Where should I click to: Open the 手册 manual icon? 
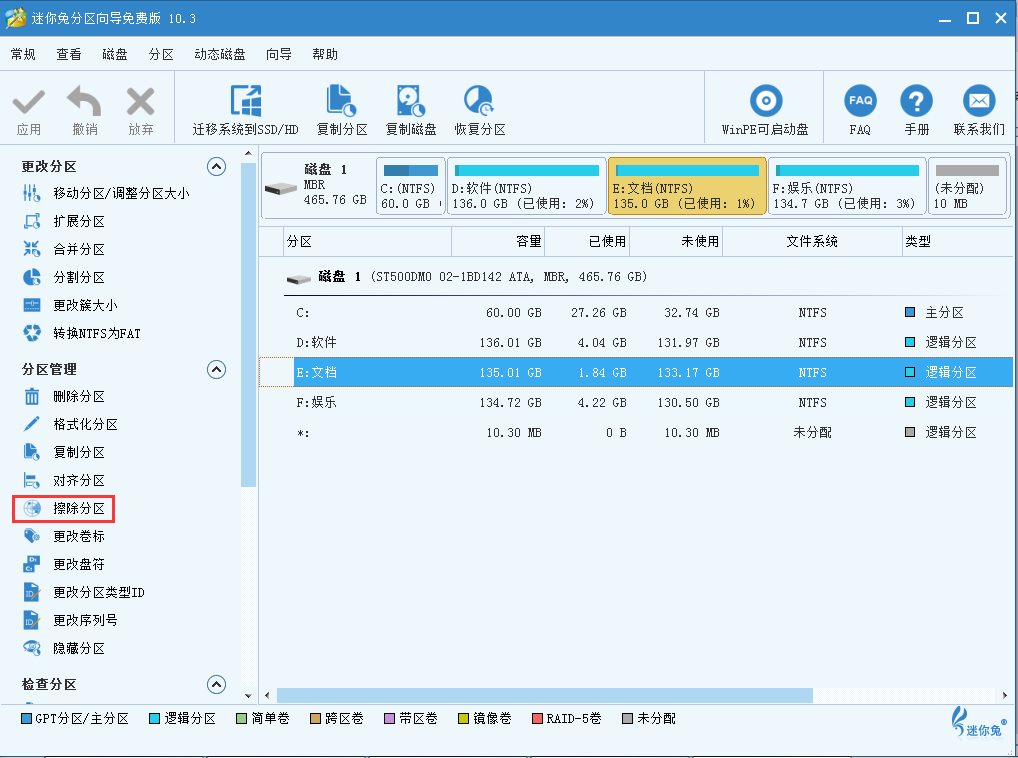click(916, 101)
